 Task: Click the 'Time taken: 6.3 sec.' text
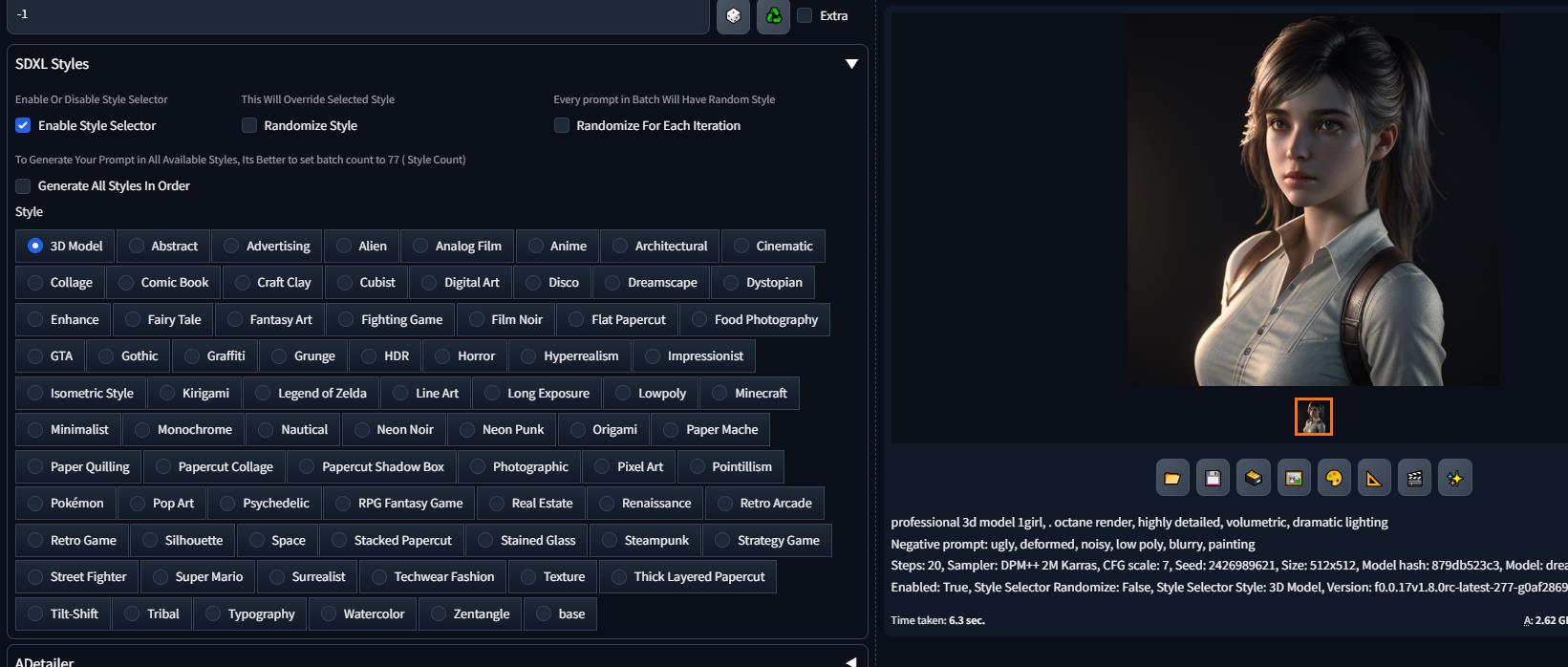coord(937,620)
